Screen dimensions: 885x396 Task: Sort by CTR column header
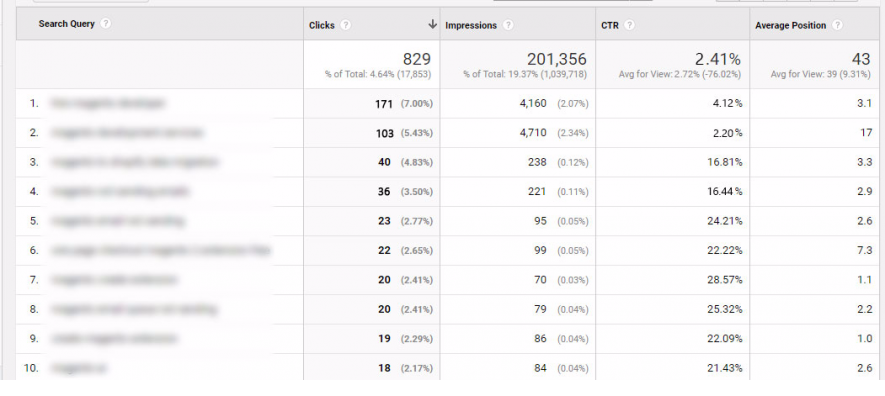(x=610, y=25)
